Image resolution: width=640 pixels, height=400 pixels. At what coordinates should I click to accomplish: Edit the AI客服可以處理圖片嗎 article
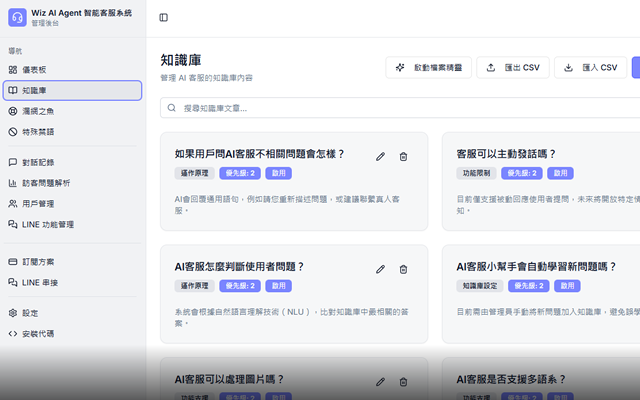[x=380, y=381]
